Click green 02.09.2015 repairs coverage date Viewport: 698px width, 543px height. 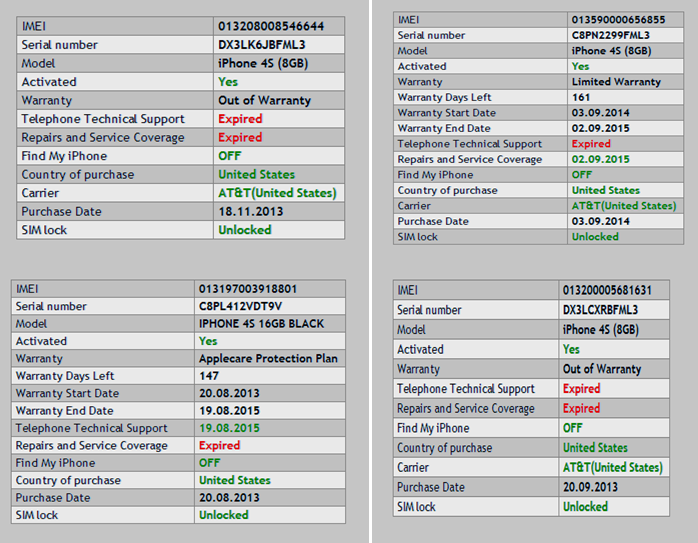pyautogui.click(x=601, y=159)
